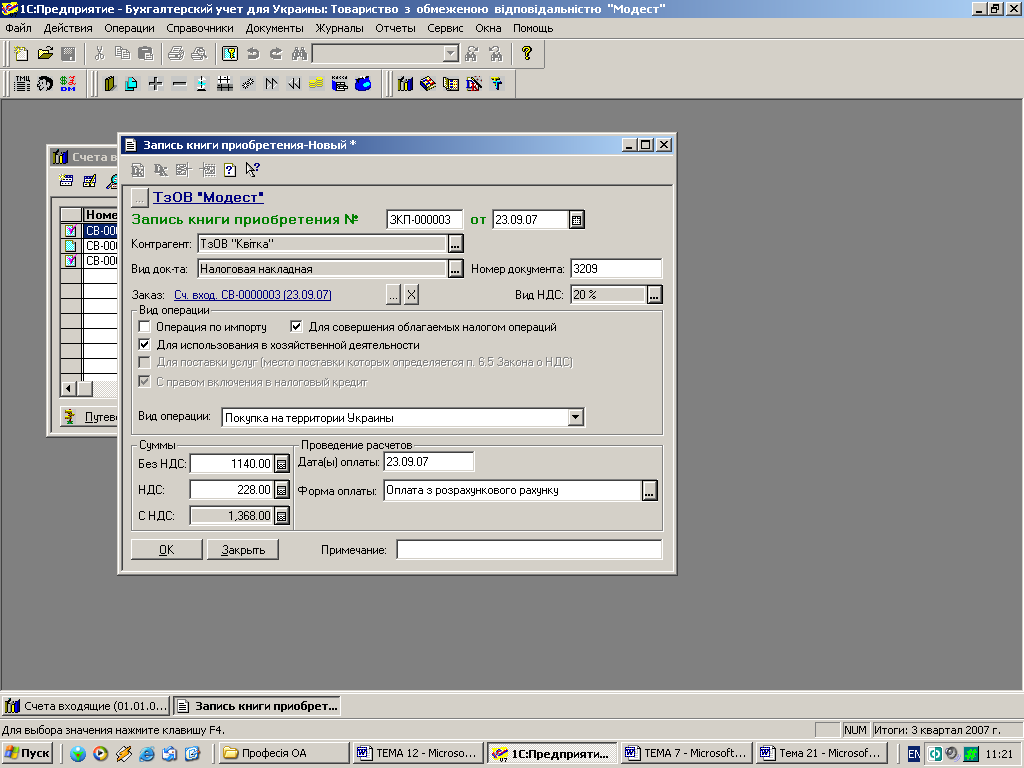This screenshot has width=1024, height=768.
Task: Open the Операции menu
Action: coord(129,28)
